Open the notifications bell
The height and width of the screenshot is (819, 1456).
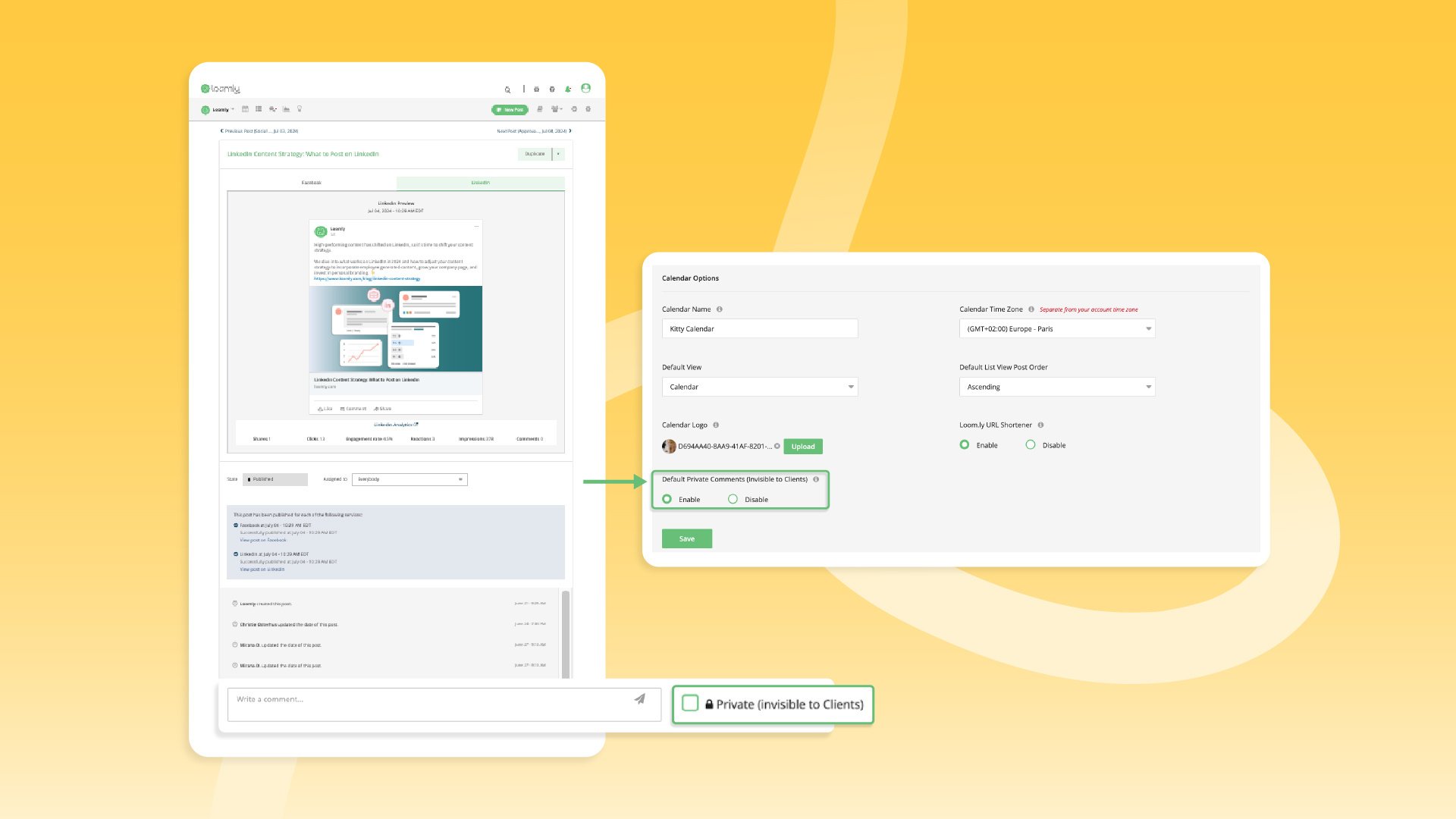point(567,89)
